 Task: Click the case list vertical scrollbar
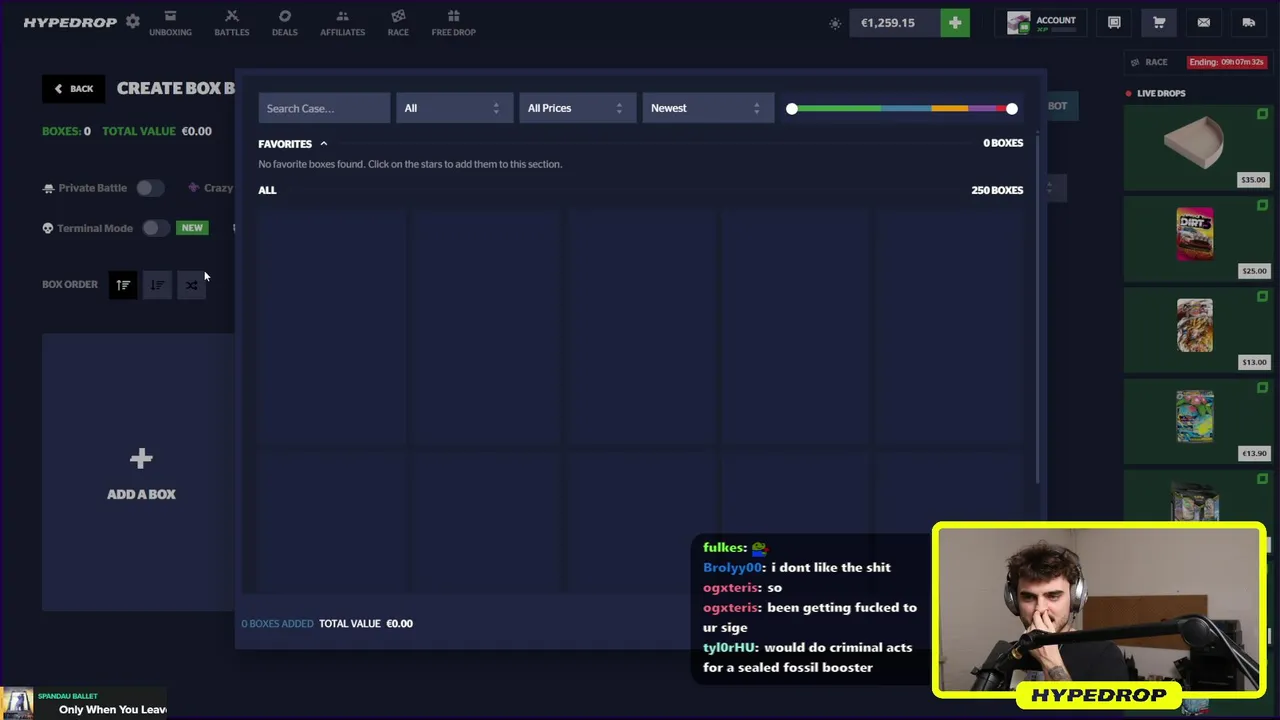pyautogui.click(x=1038, y=310)
